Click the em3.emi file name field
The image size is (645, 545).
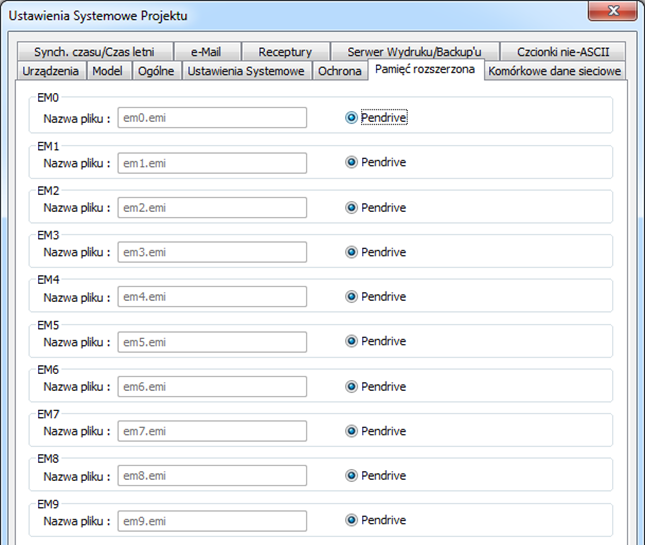pos(212,252)
